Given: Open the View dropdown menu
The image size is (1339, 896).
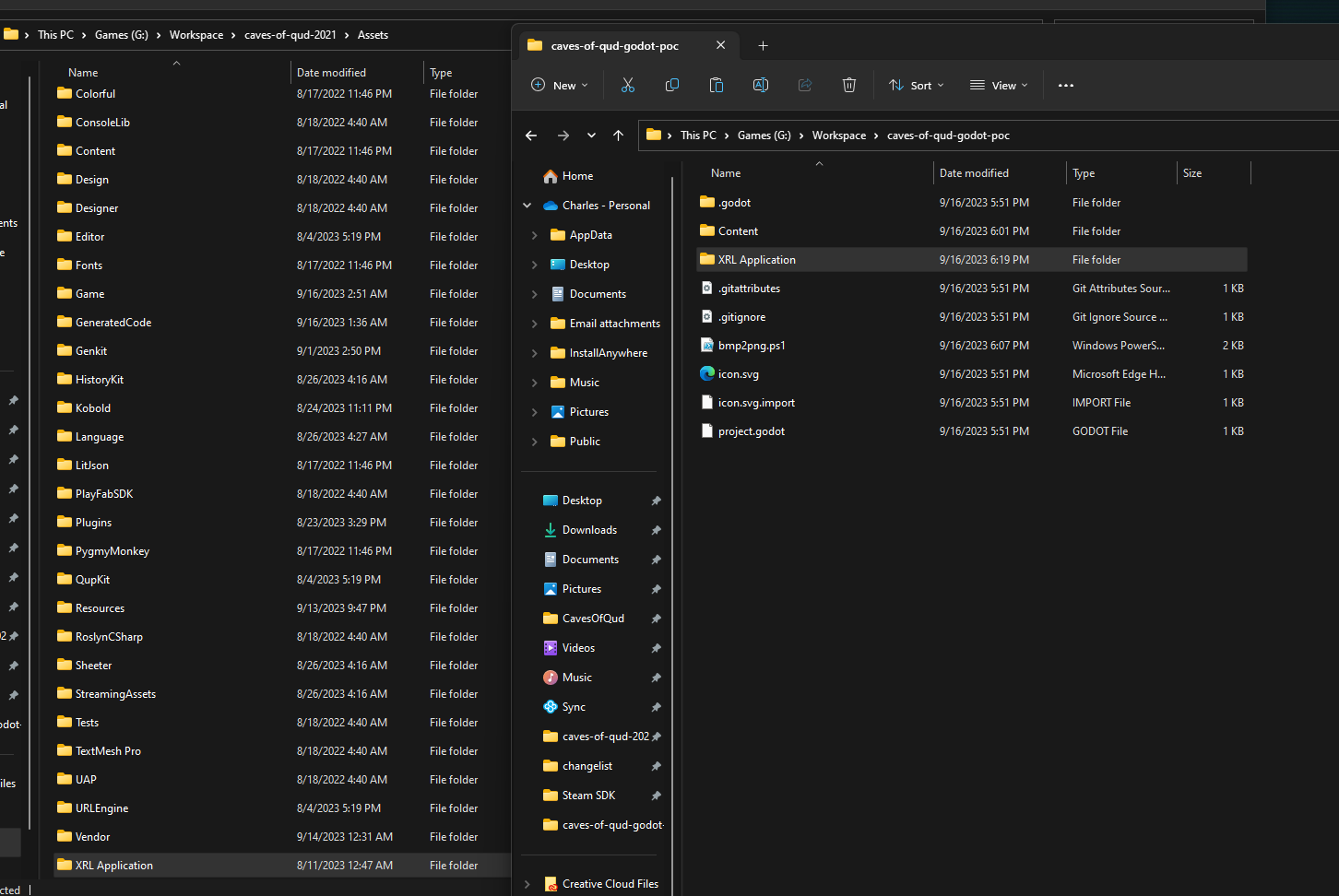Looking at the screenshot, I should 999,85.
